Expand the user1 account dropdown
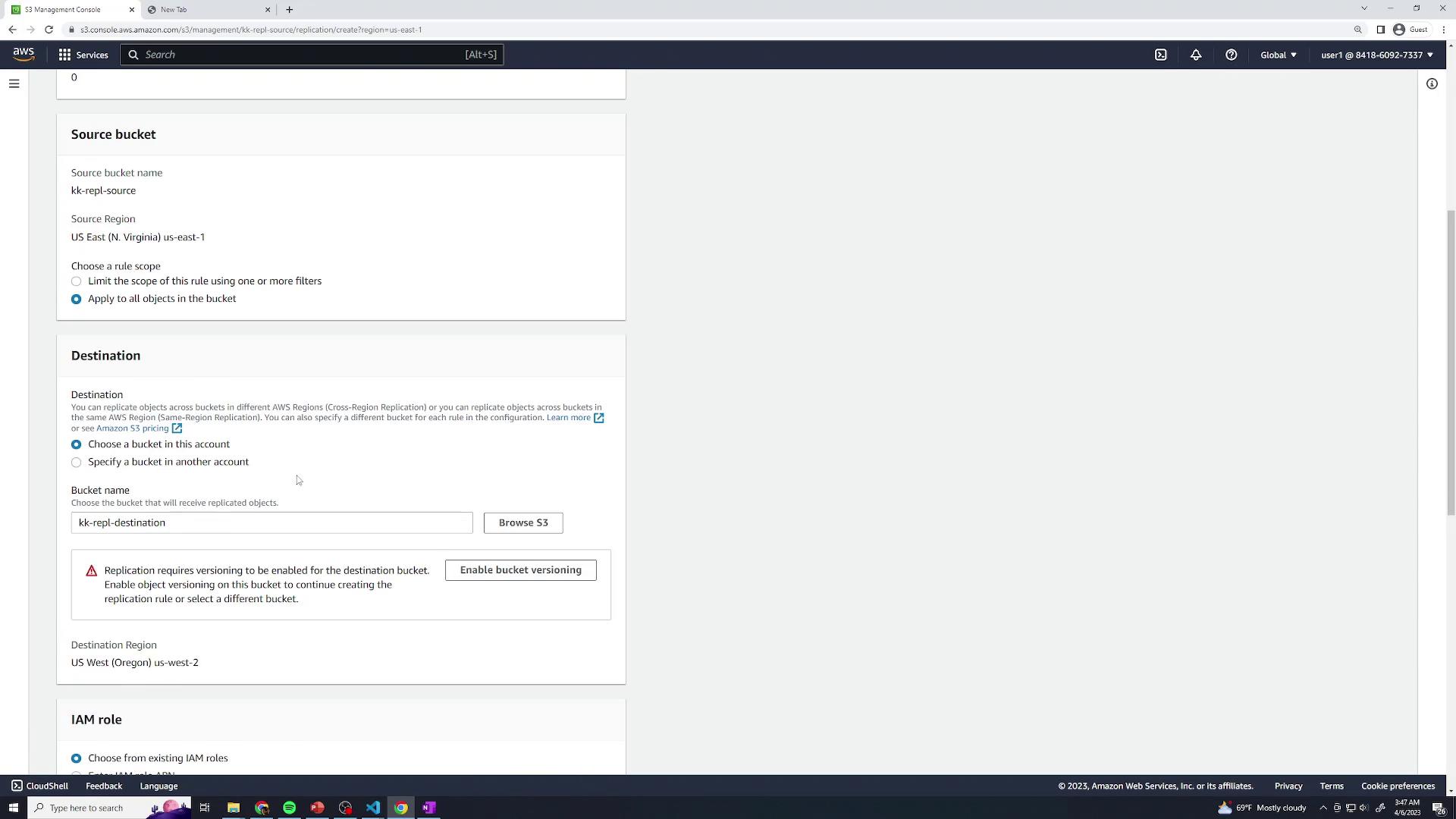This screenshot has width=1456, height=819. point(1376,55)
